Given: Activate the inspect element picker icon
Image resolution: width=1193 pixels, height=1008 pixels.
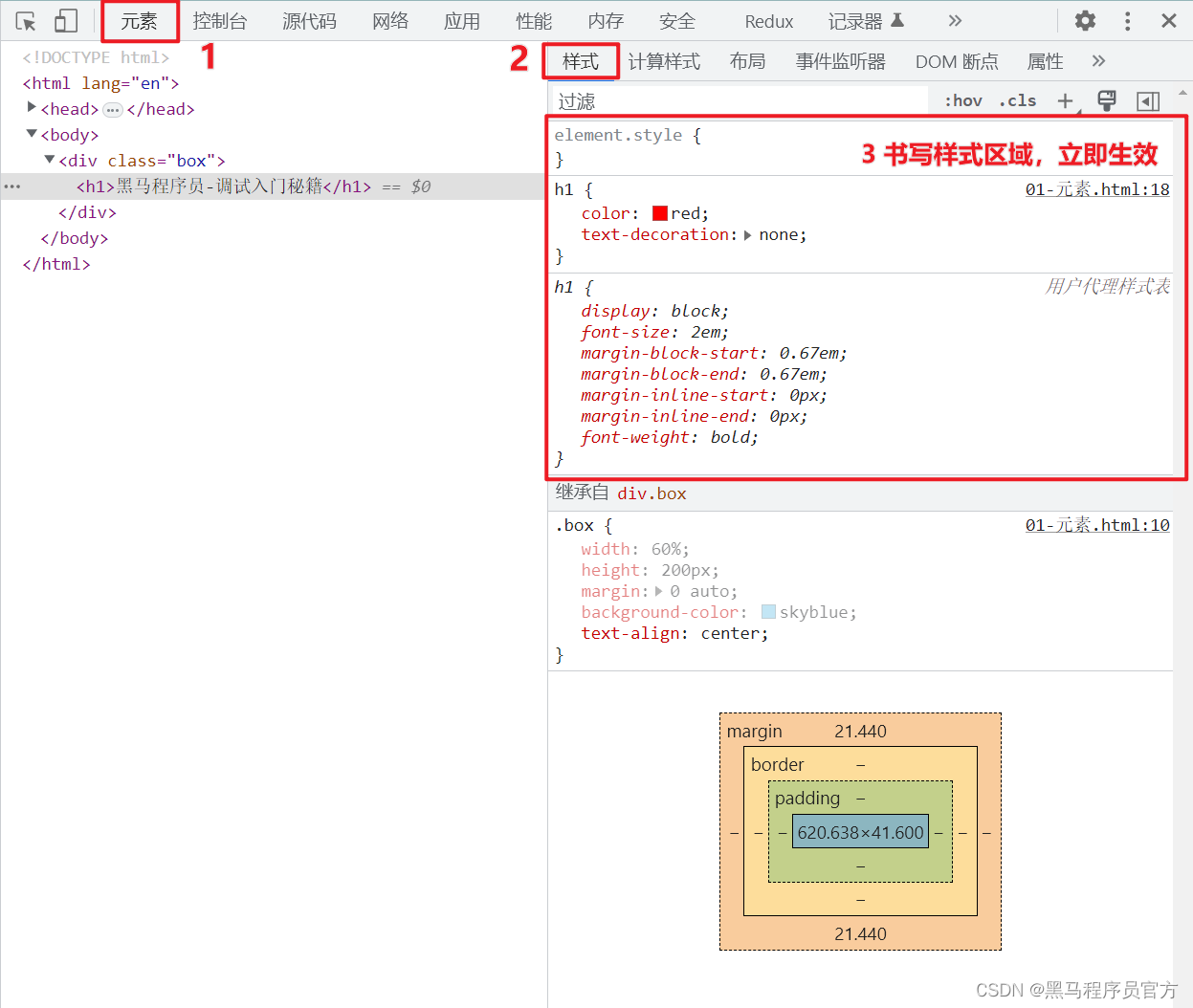Looking at the screenshot, I should 26,21.
